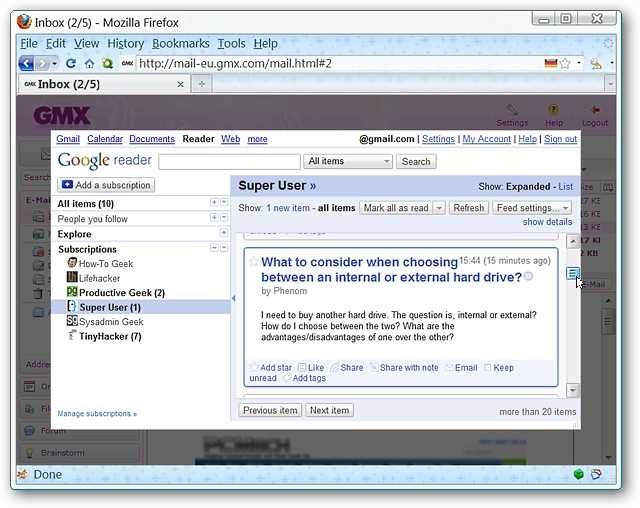Click the show details link

(547, 222)
